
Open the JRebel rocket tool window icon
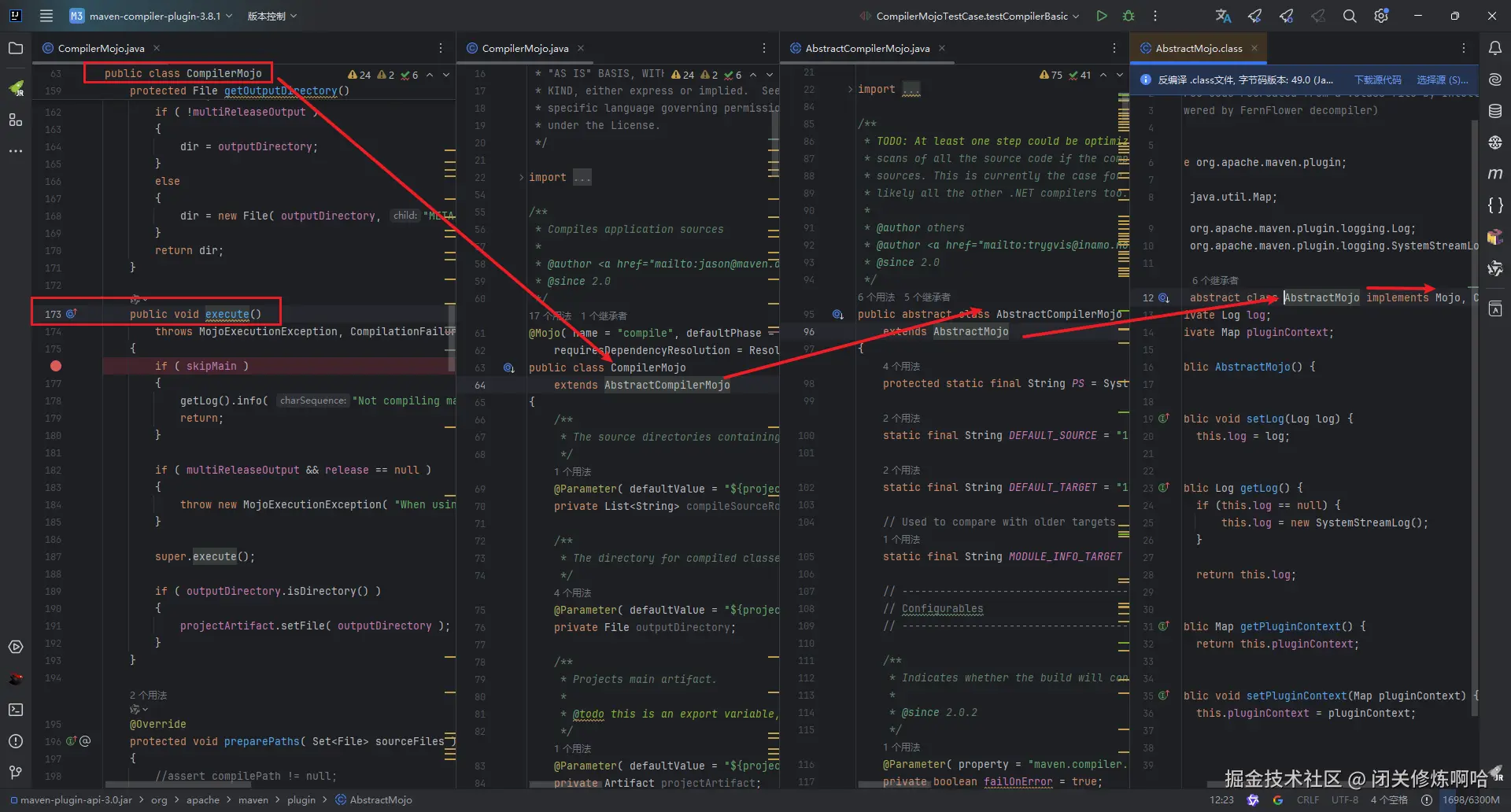tap(16, 87)
